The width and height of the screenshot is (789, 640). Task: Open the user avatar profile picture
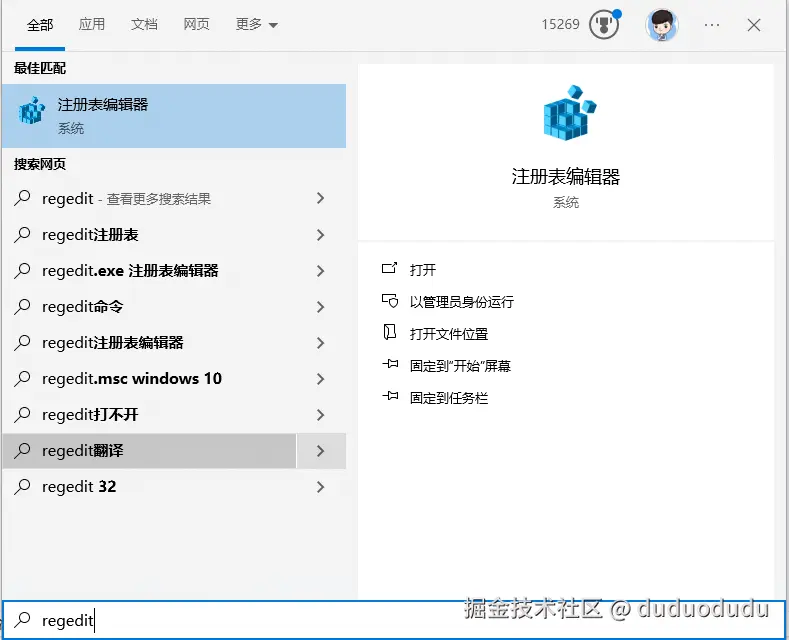662,25
